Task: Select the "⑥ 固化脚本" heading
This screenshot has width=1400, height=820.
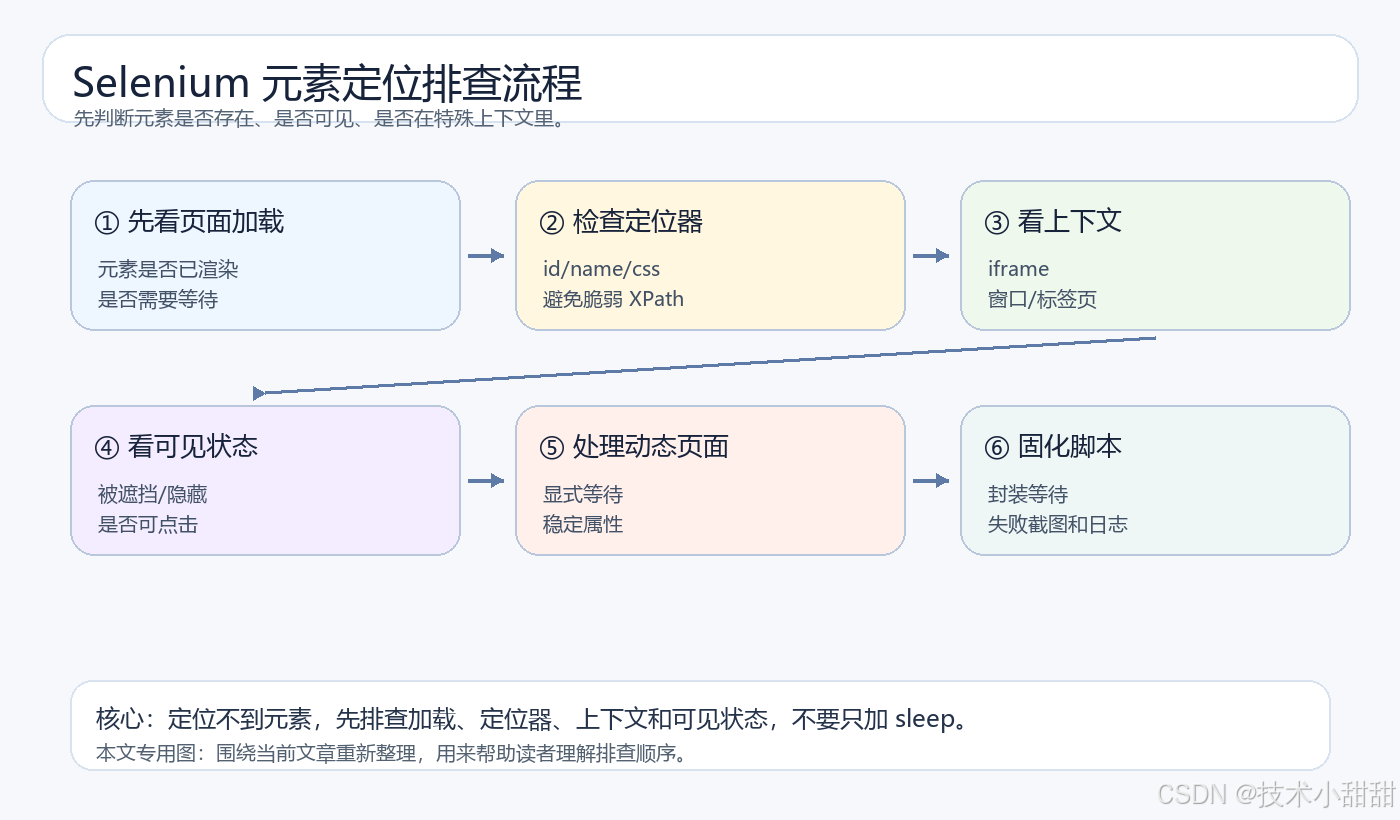Action: click(1053, 447)
